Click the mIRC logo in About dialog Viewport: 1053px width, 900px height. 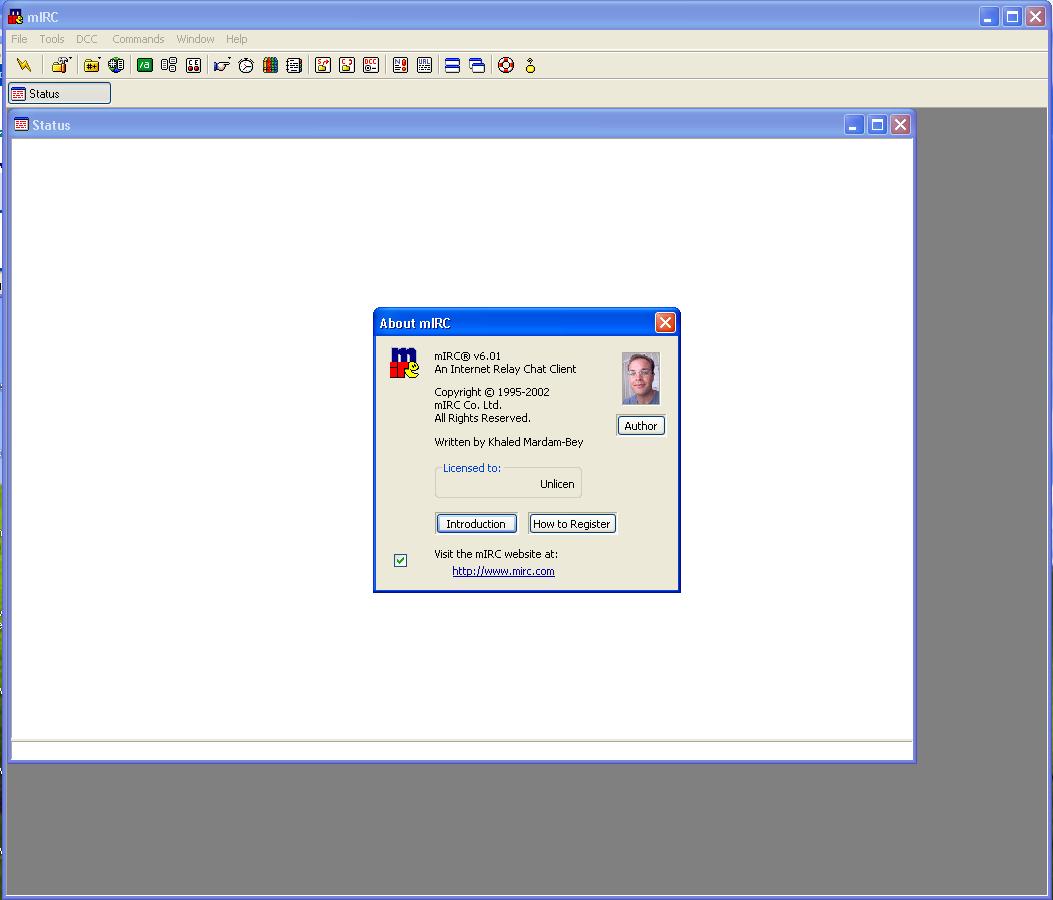(404, 363)
